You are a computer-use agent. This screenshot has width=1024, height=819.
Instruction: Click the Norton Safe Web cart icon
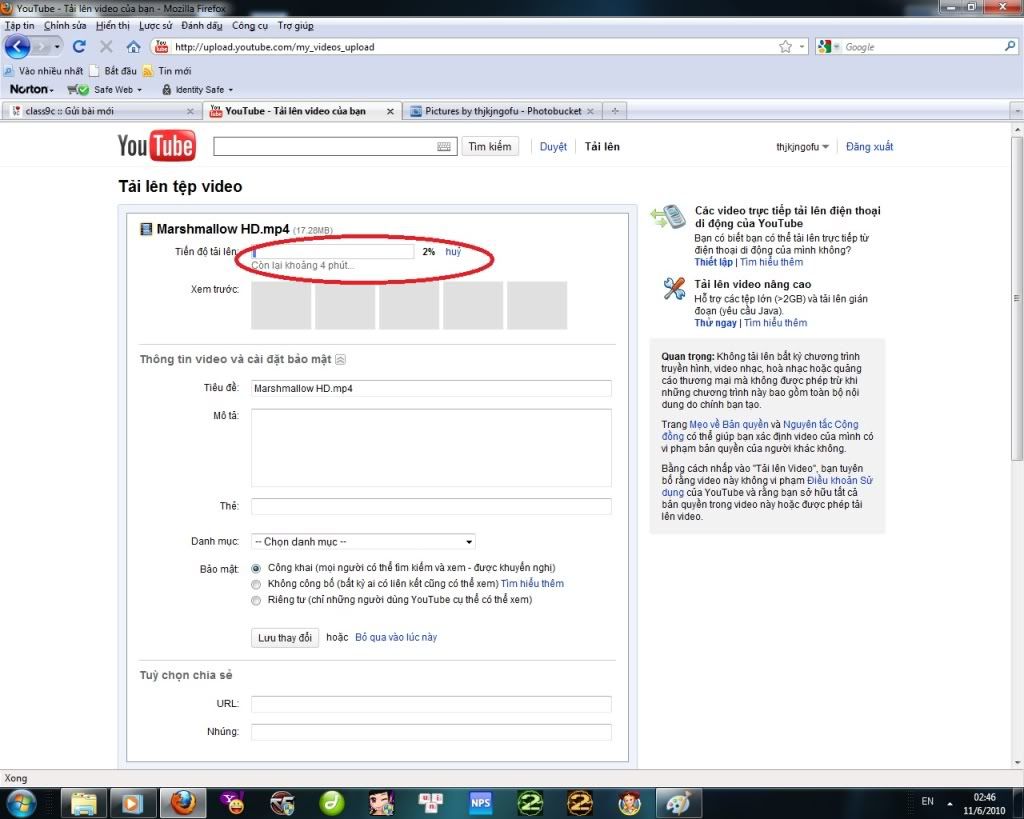pyautogui.click(x=78, y=89)
